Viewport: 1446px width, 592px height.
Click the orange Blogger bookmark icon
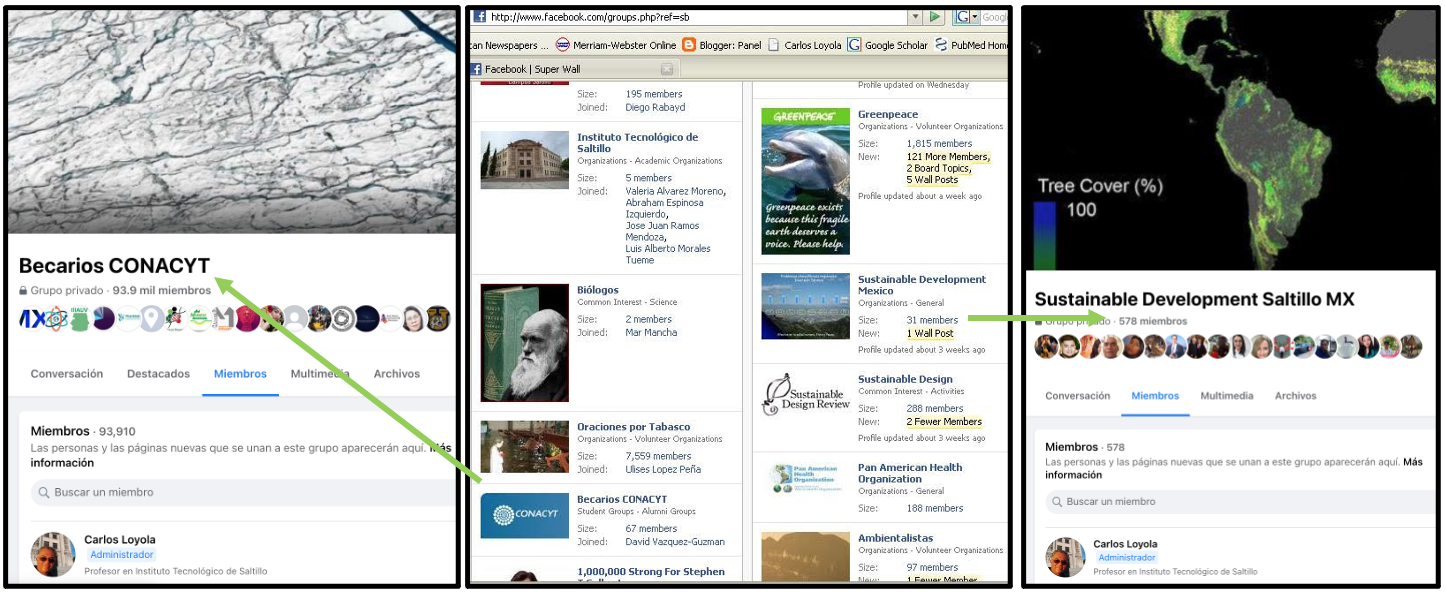pos(688,45)
